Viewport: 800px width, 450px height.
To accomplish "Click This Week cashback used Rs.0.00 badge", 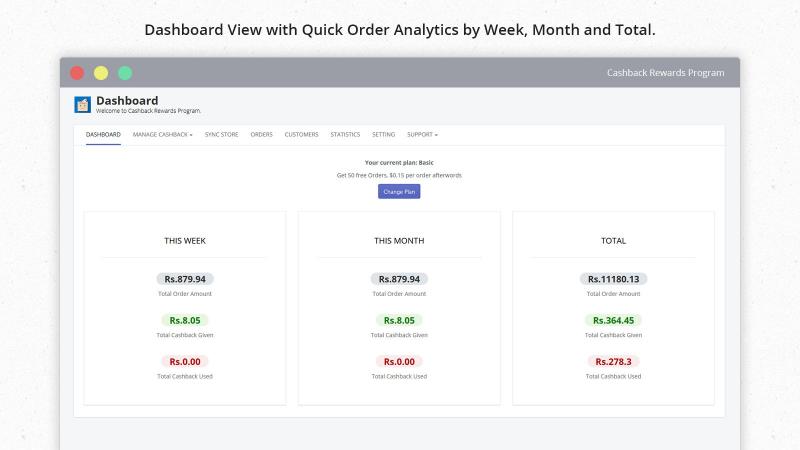I will point(185,362).
